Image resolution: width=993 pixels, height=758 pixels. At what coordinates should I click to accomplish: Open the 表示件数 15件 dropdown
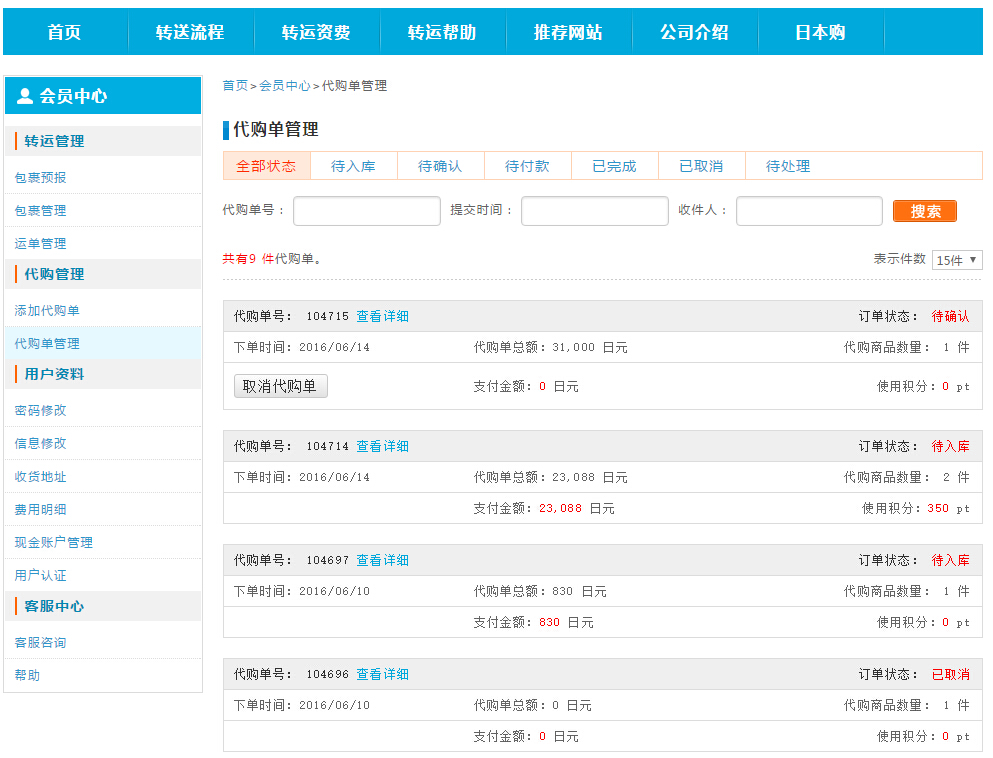[x=957, y=260]
